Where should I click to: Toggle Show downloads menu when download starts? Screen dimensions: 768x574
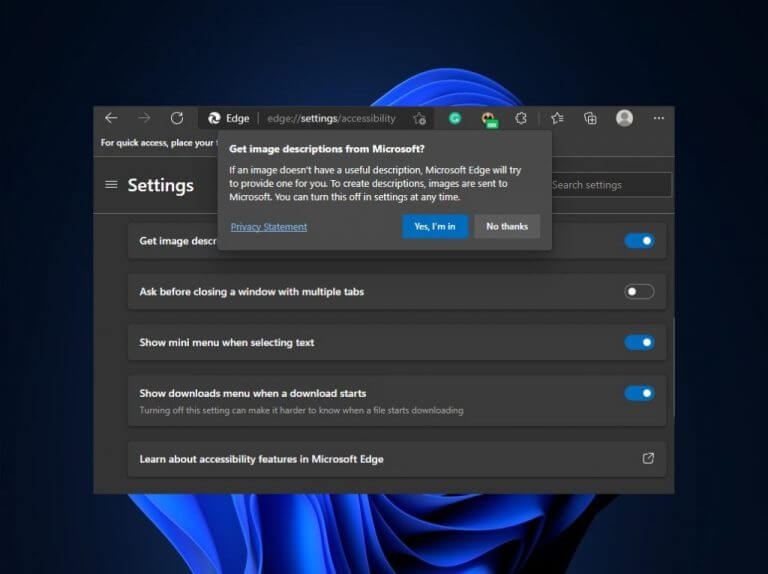639,393
